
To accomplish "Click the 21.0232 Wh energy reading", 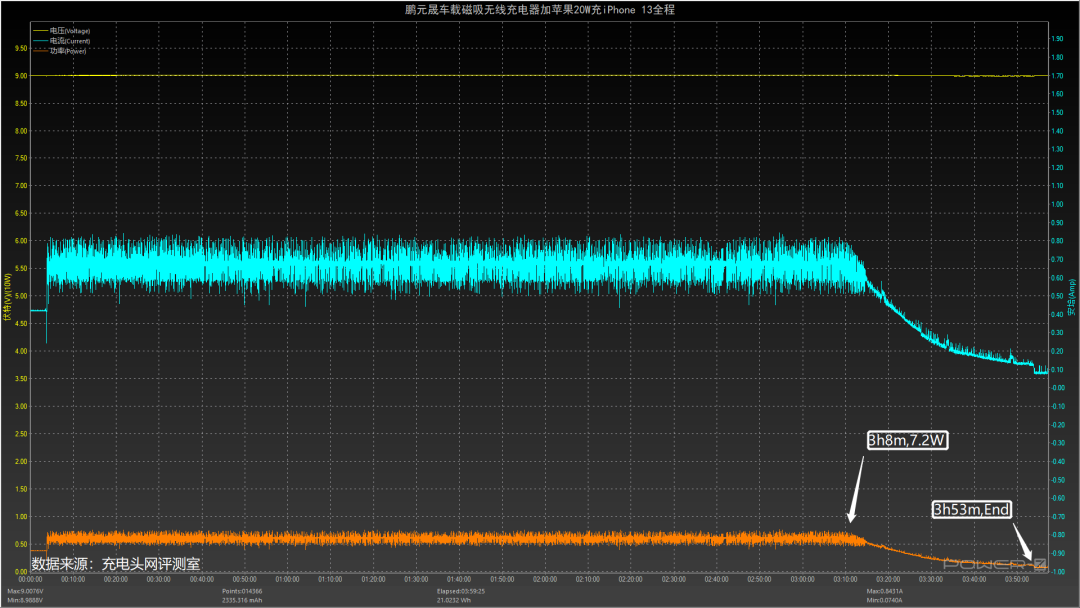I will (x=454, y=600).
